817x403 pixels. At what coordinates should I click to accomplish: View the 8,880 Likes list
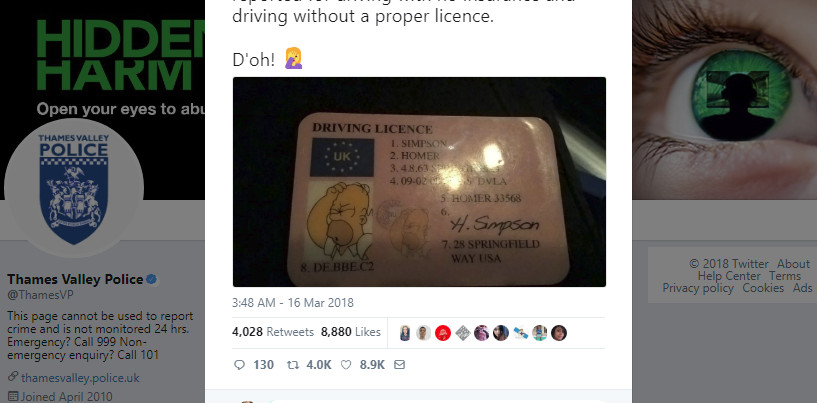click(351, 332)
